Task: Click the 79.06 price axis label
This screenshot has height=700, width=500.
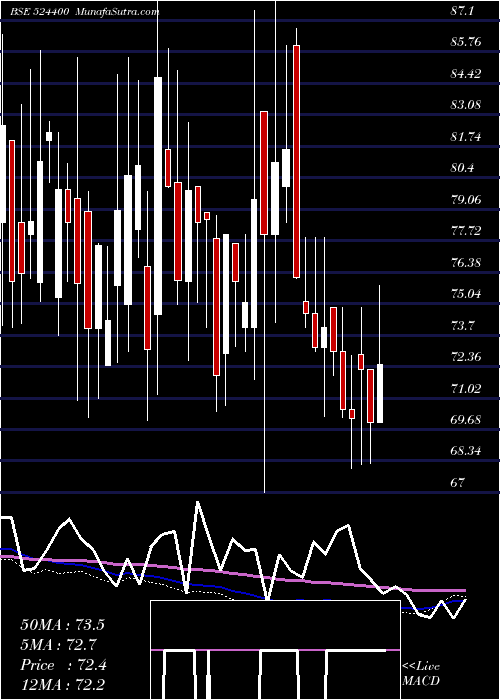Action: 466,200
